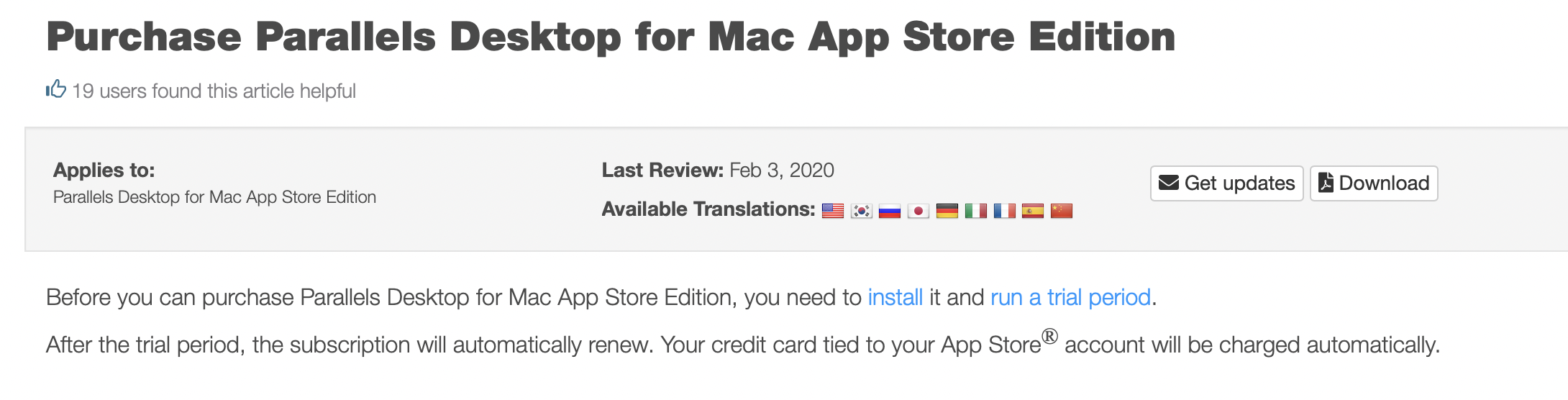Click the "Available Translations:" label
Screen dimensions: 1568x400
(708, 209)
